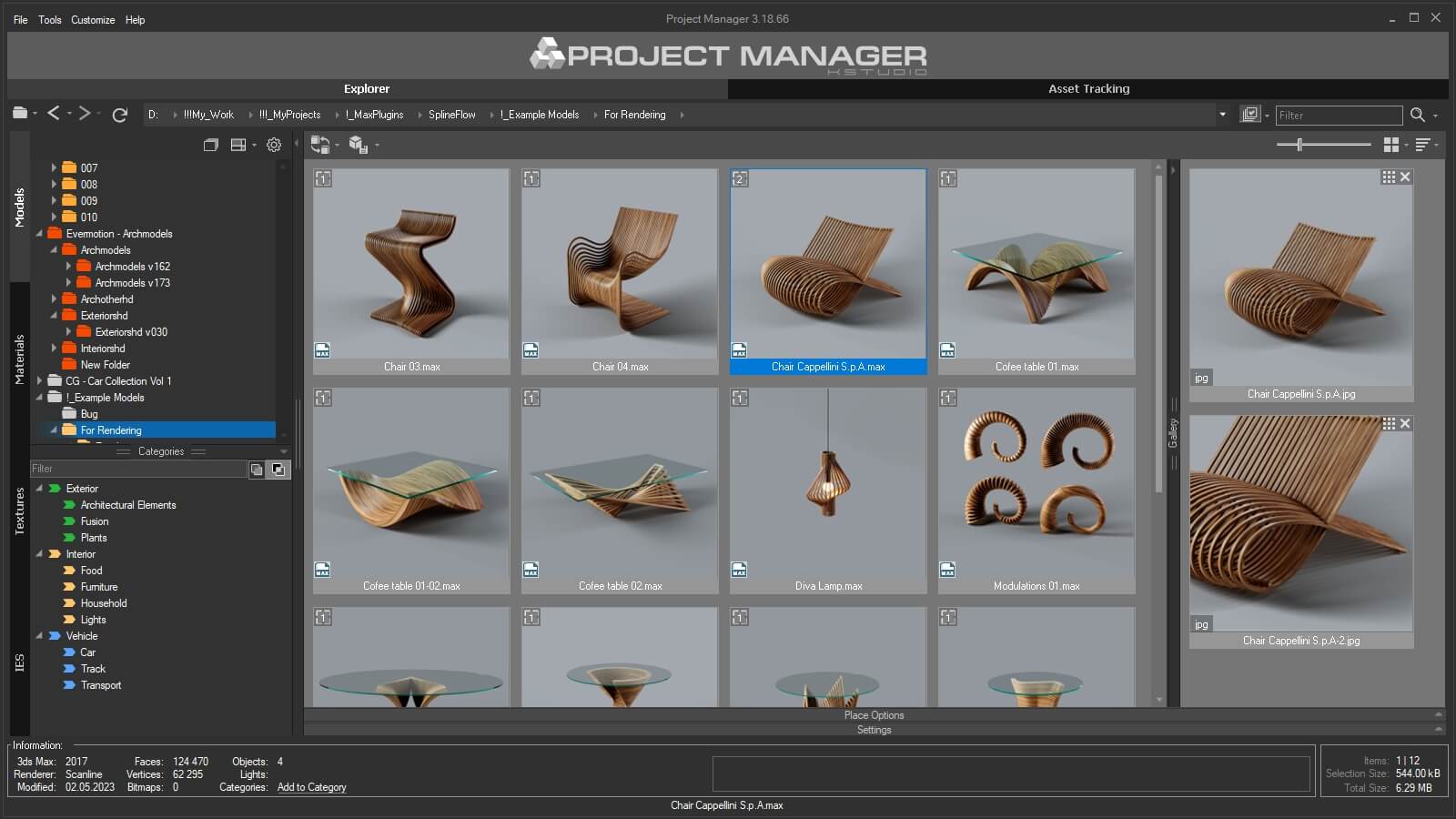
Task: Open the Customize menu
Action: click(93, 19)
